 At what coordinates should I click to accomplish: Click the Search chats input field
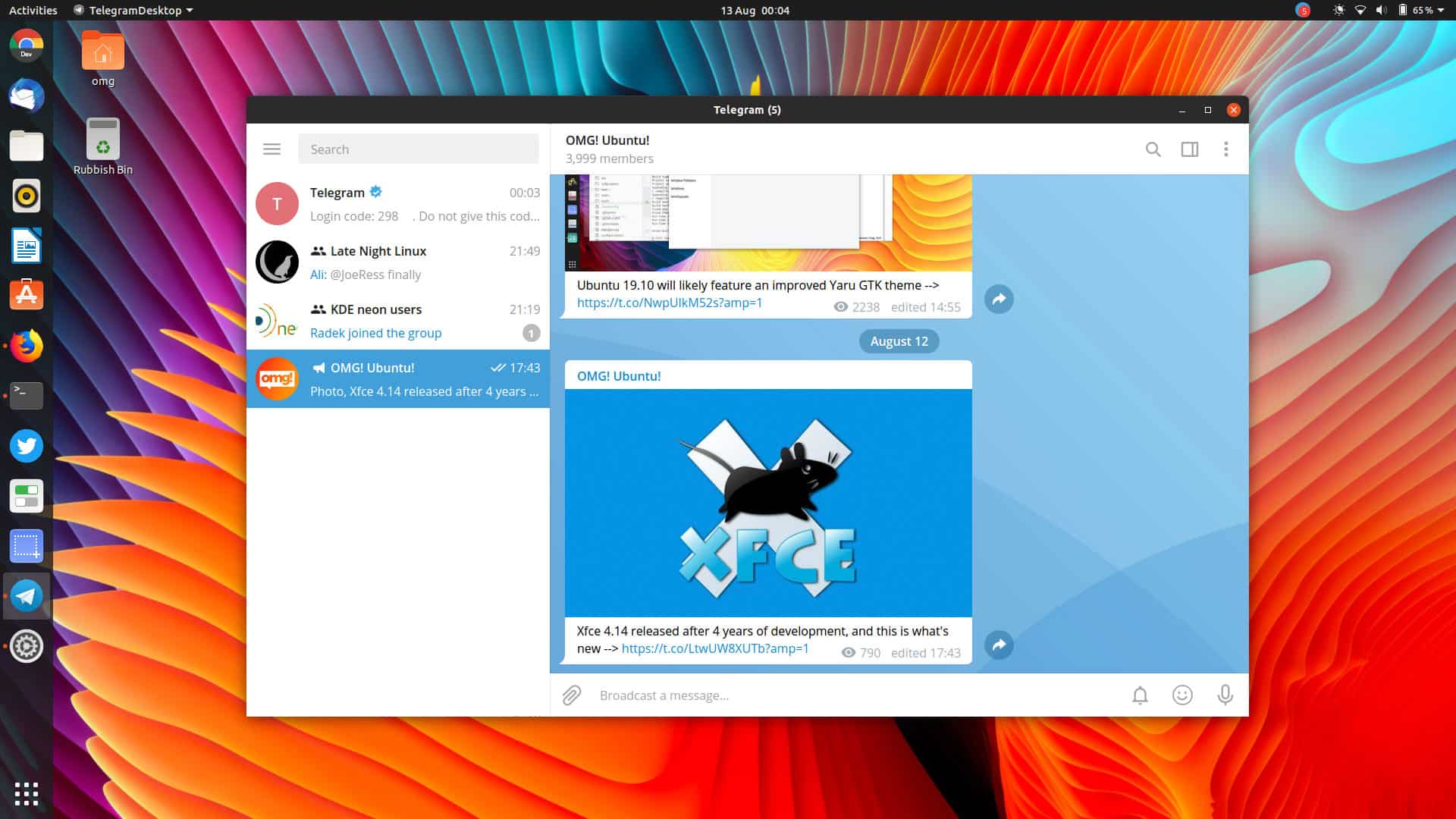[x=419, y=149]
